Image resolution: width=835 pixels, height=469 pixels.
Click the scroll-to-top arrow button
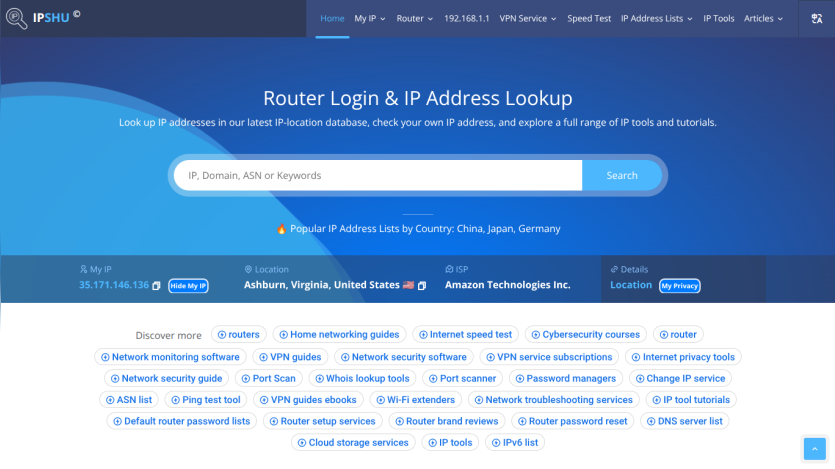pyautogui.click(x=814, y=449)
